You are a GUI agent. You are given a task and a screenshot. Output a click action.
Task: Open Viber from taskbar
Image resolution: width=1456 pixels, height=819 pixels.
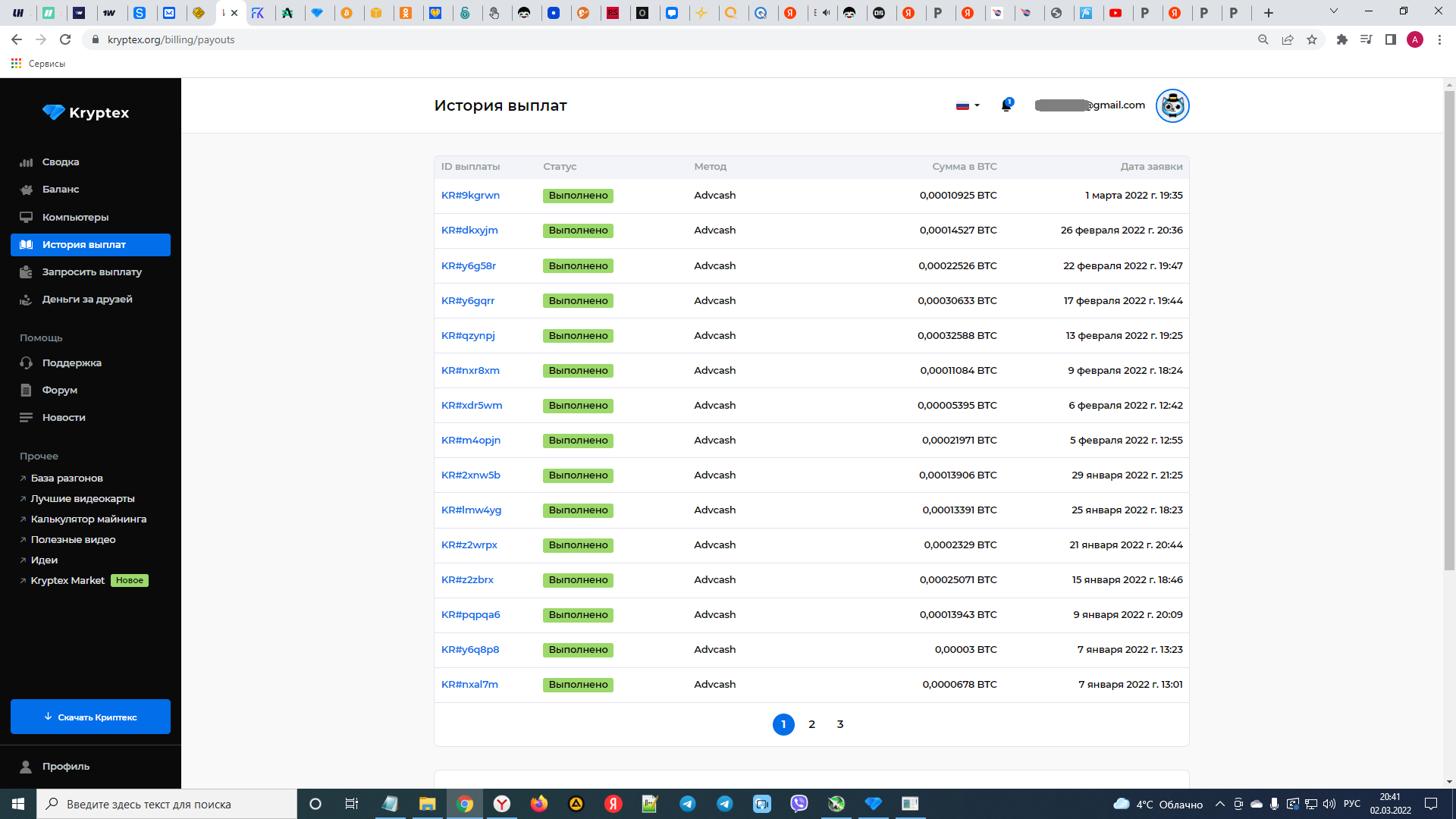[799, 804]
